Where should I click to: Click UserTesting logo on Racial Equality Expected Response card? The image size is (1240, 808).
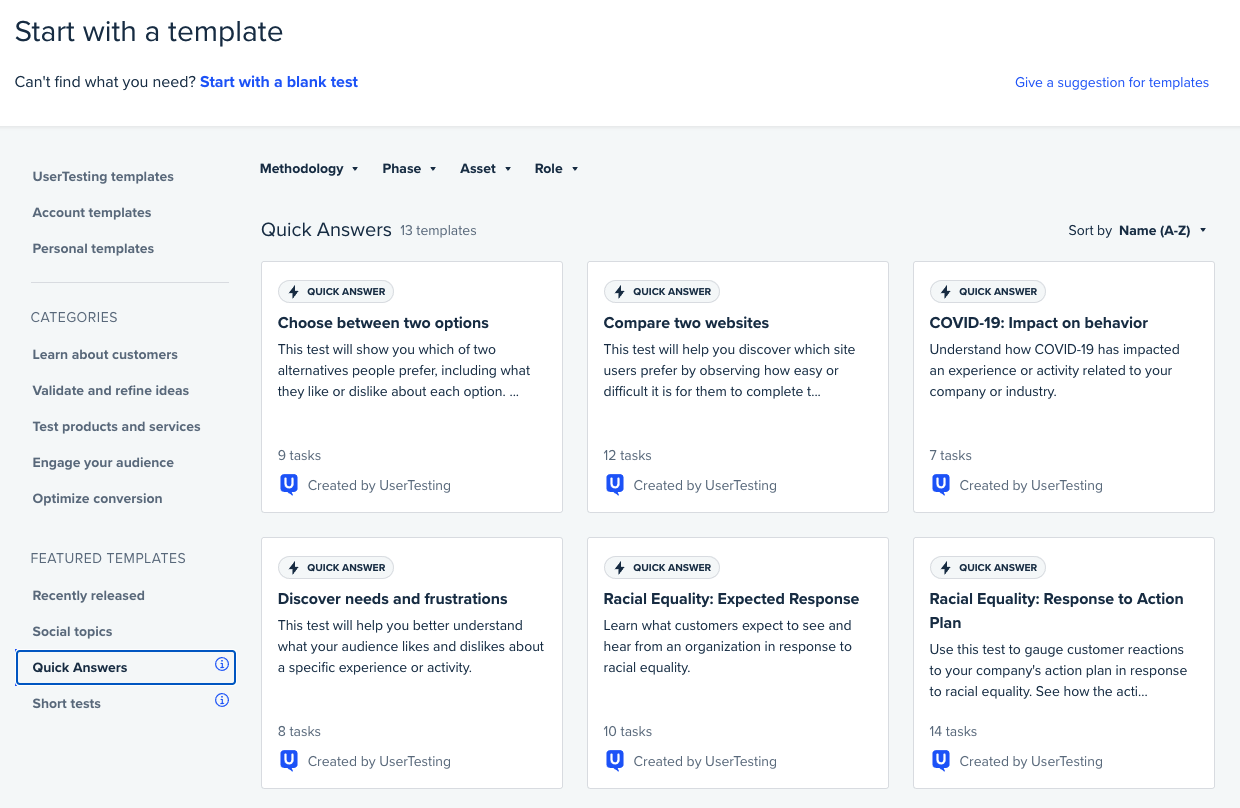click(x=615, y=761)
